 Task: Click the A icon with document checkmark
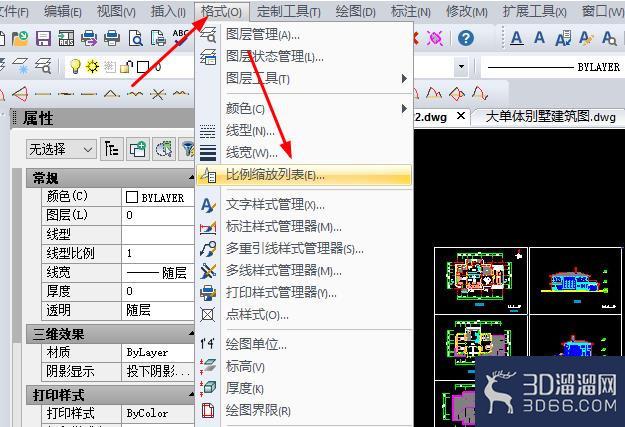coord(563,39)
